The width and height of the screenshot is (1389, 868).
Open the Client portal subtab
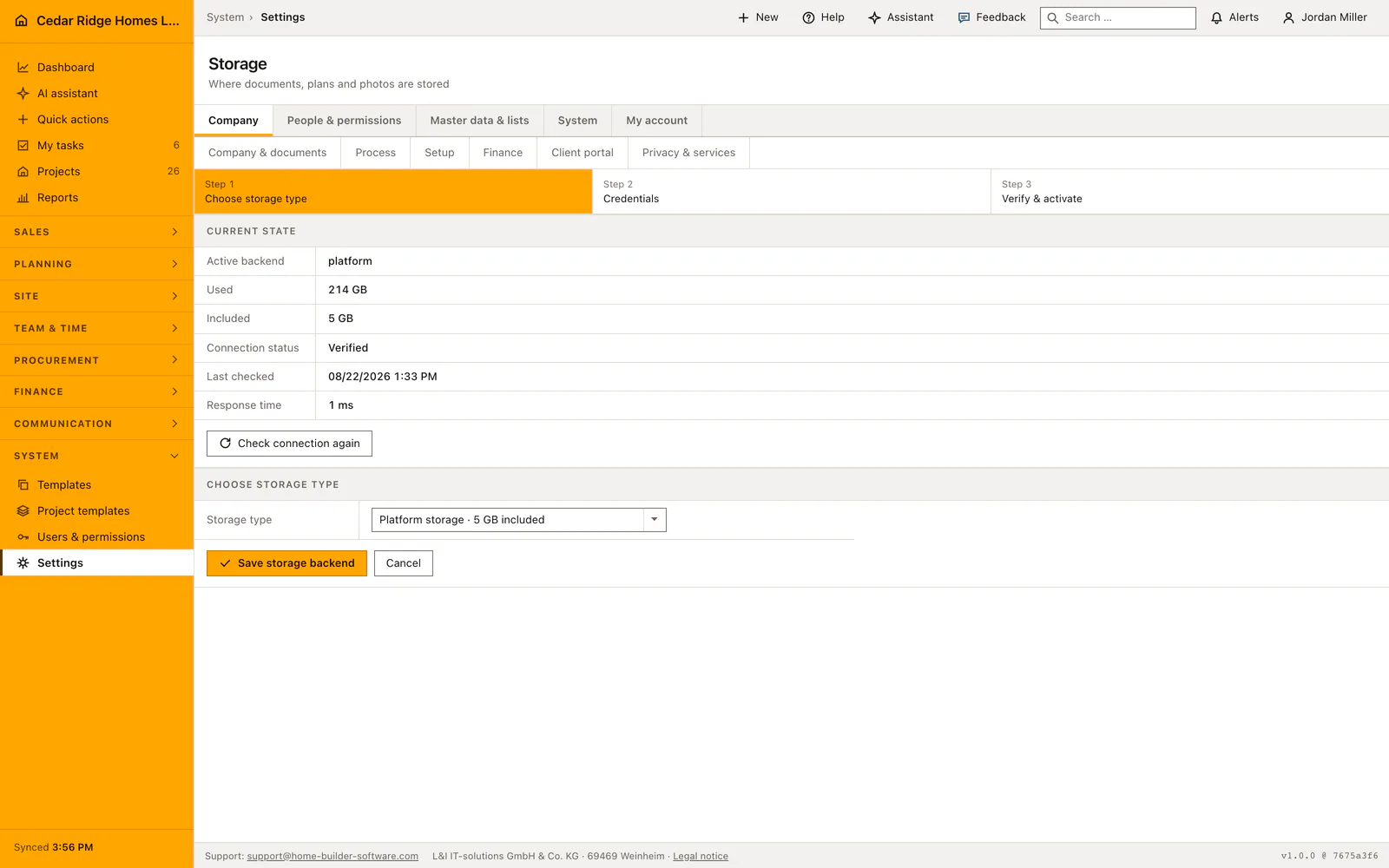[583, 153]
